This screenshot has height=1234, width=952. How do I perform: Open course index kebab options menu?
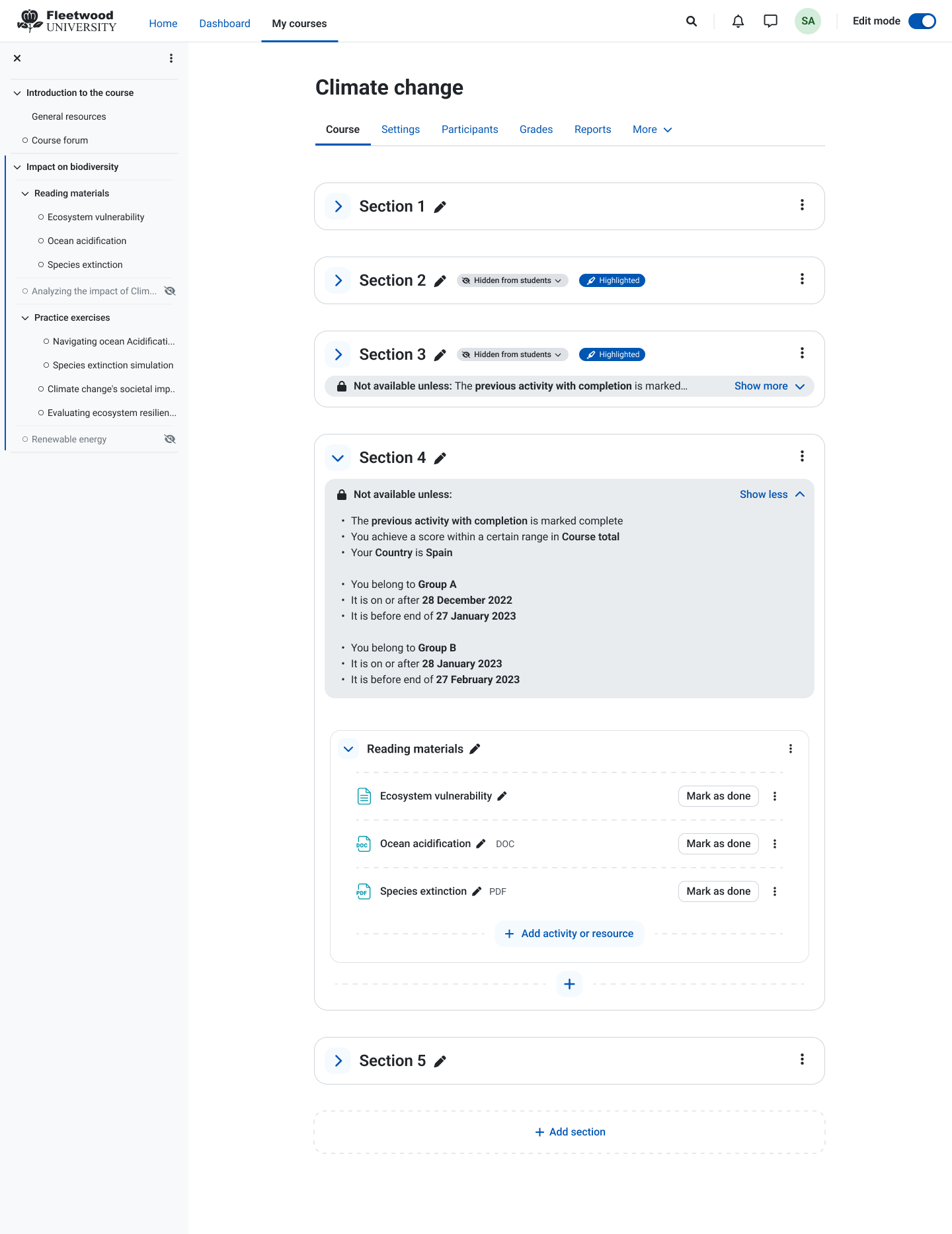171,58
